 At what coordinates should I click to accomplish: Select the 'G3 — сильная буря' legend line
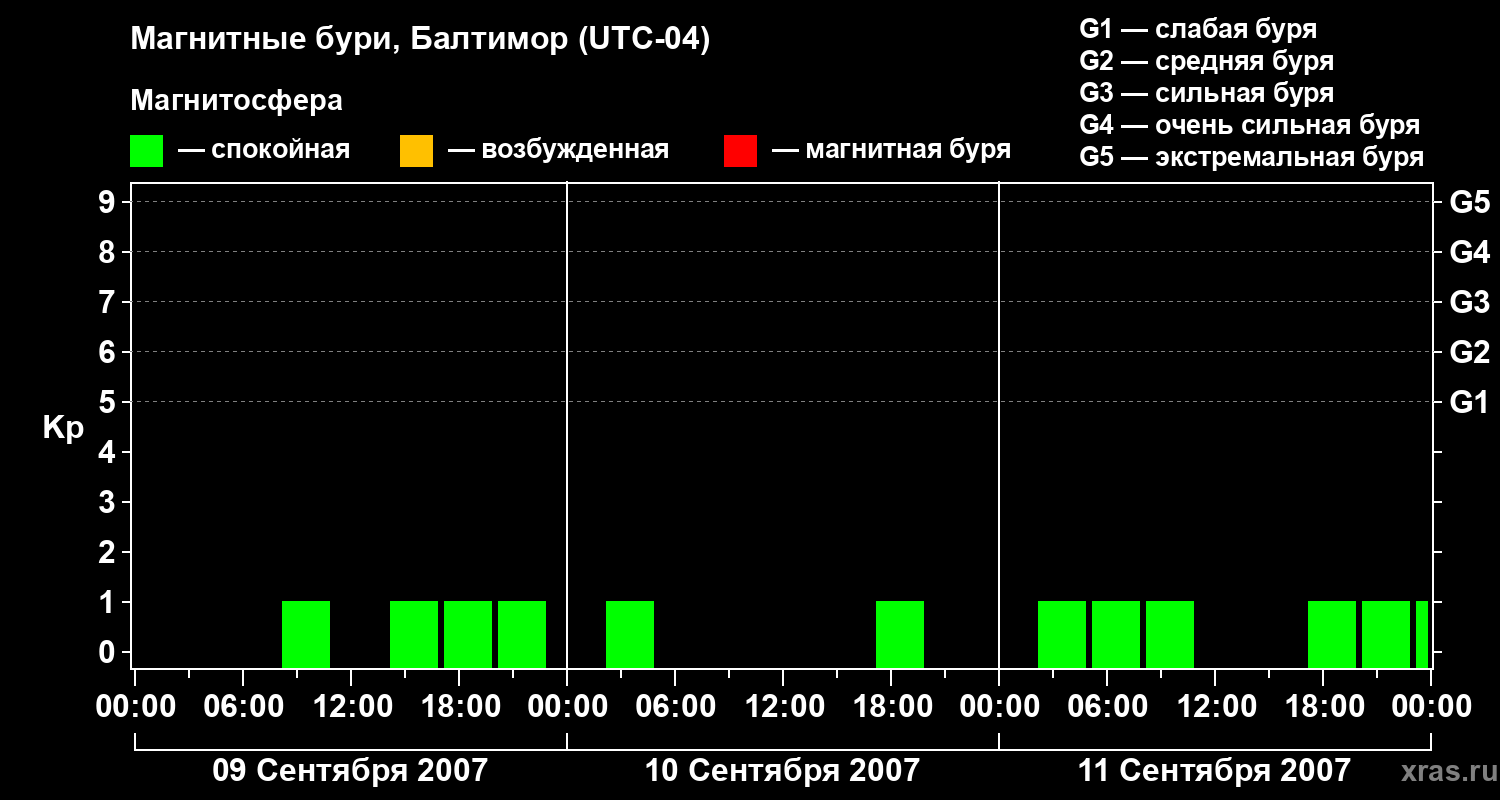tap(1206, 93)
